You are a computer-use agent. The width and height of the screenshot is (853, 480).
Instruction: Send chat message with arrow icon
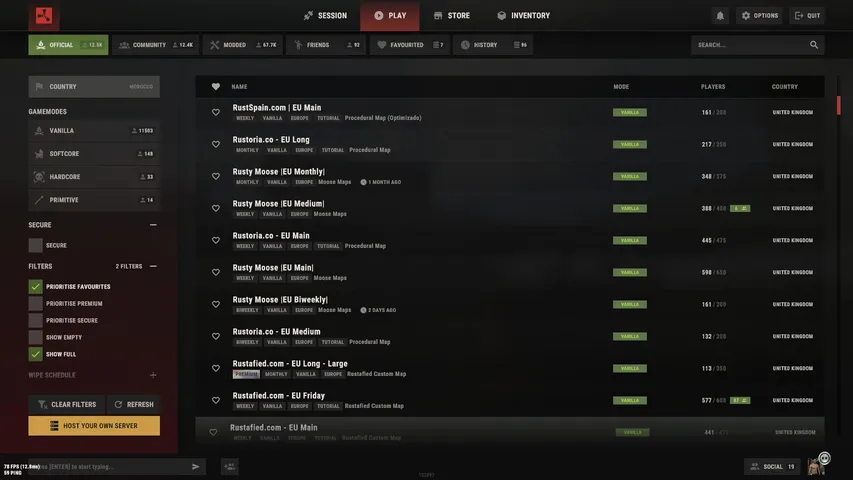click(x=196, y=466)
